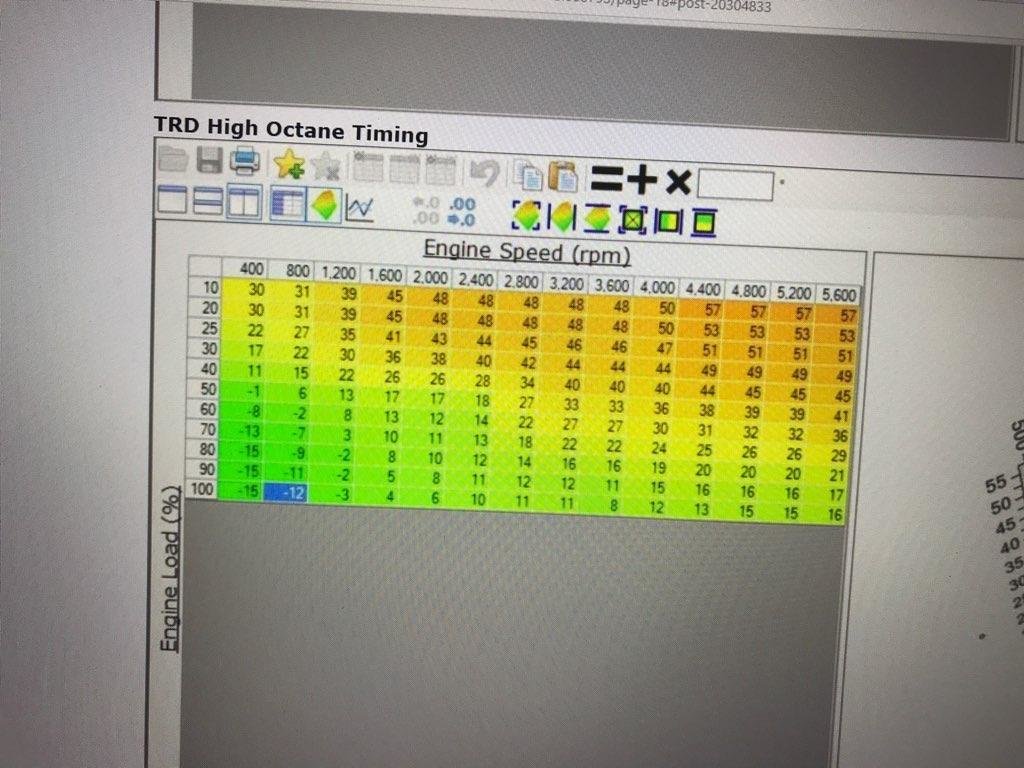Click the Engine Speed (rpm) axis label
Image resolution: width=1024 pixels, height=768 pixels.
(x=527, y=252)
